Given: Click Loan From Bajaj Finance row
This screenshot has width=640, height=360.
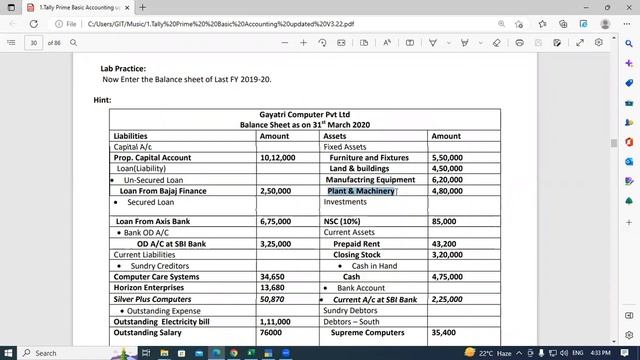Looking at the screenshot, I should 163,191.
